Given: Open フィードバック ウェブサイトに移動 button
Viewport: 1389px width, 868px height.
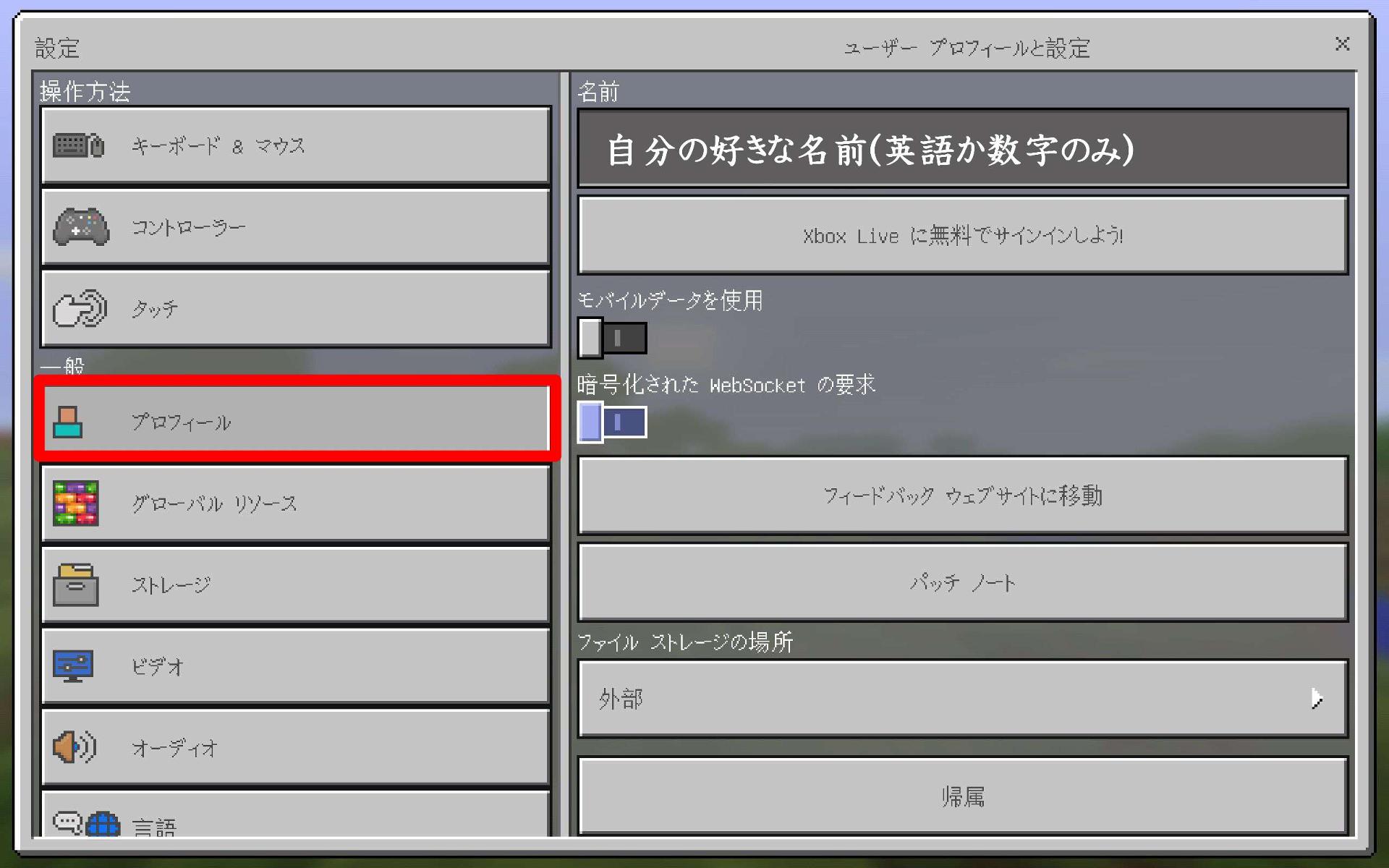Looking at the screenshot, I should click(963, 495).
